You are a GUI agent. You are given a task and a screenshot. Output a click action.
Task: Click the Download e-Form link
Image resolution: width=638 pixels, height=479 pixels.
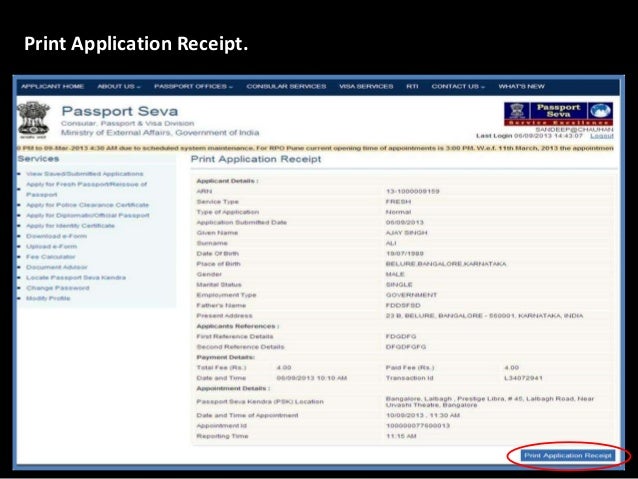pos(56,236)
